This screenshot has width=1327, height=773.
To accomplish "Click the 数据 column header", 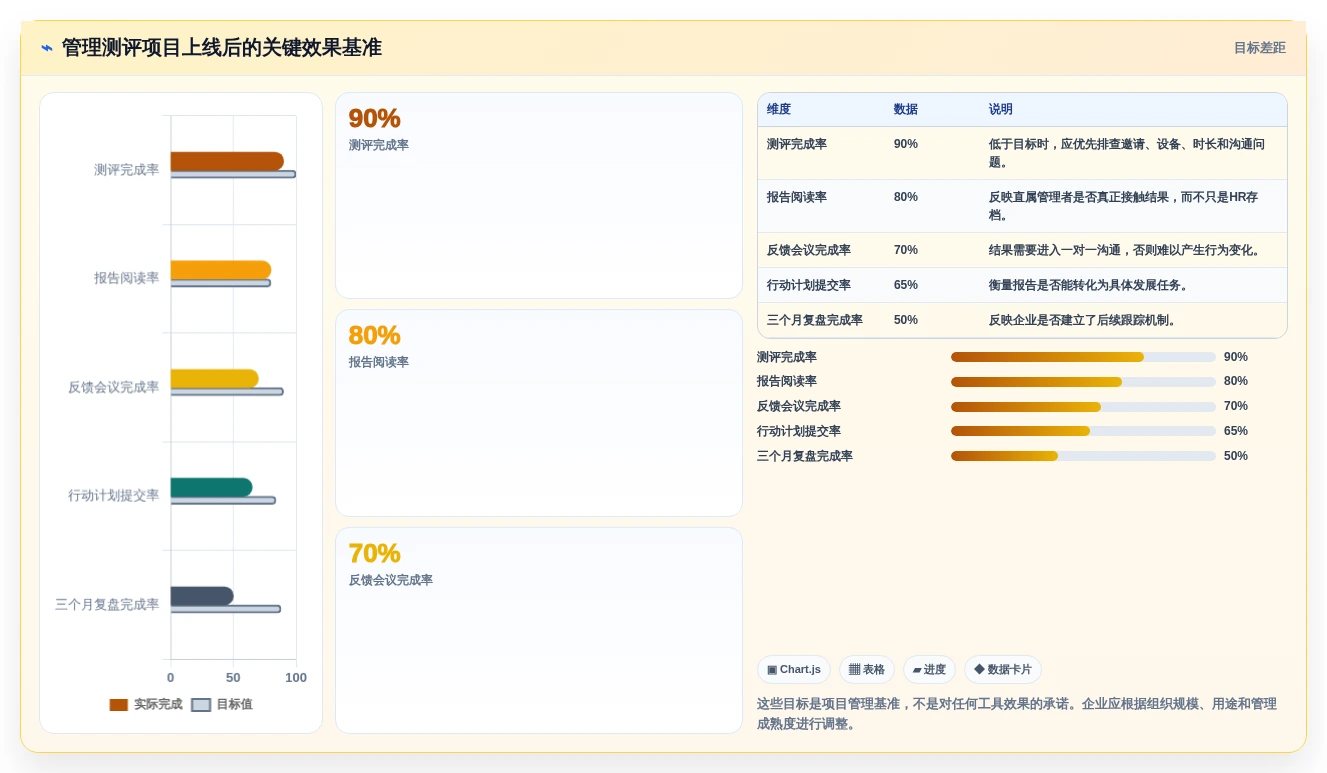I will (x=906, y=109).
